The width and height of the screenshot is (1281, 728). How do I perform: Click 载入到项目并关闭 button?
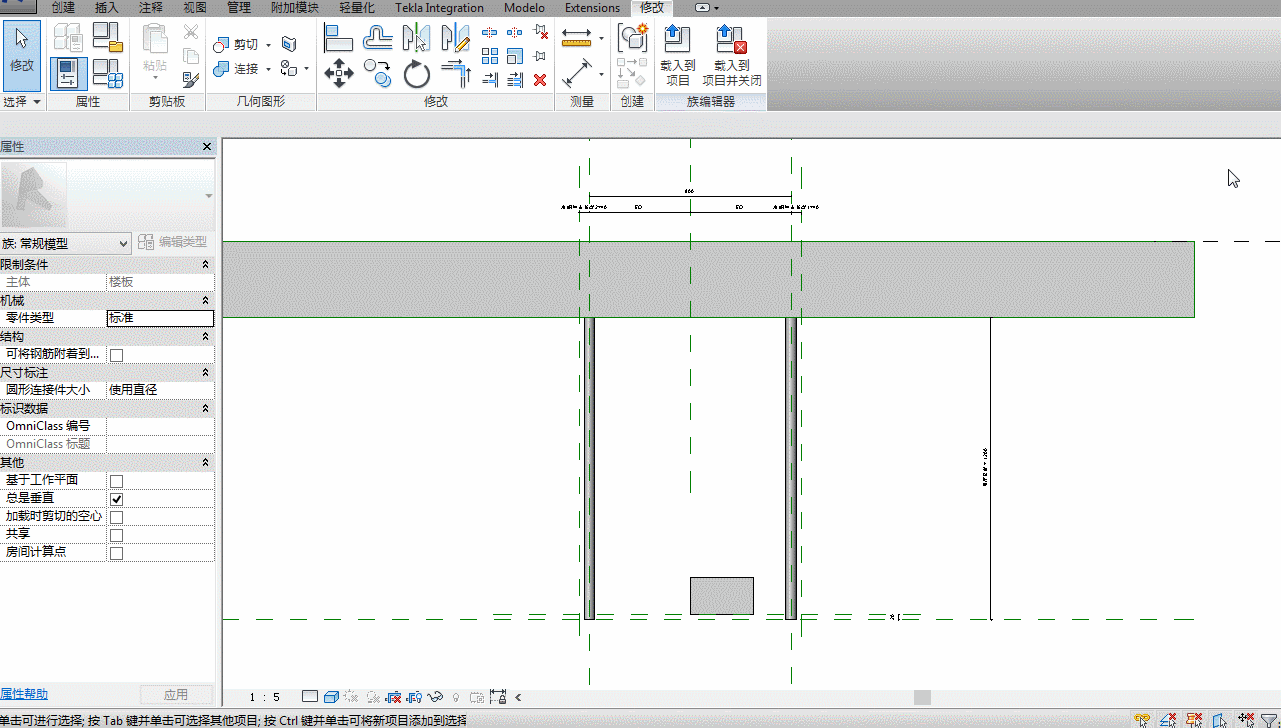click(x=732, y=55)
